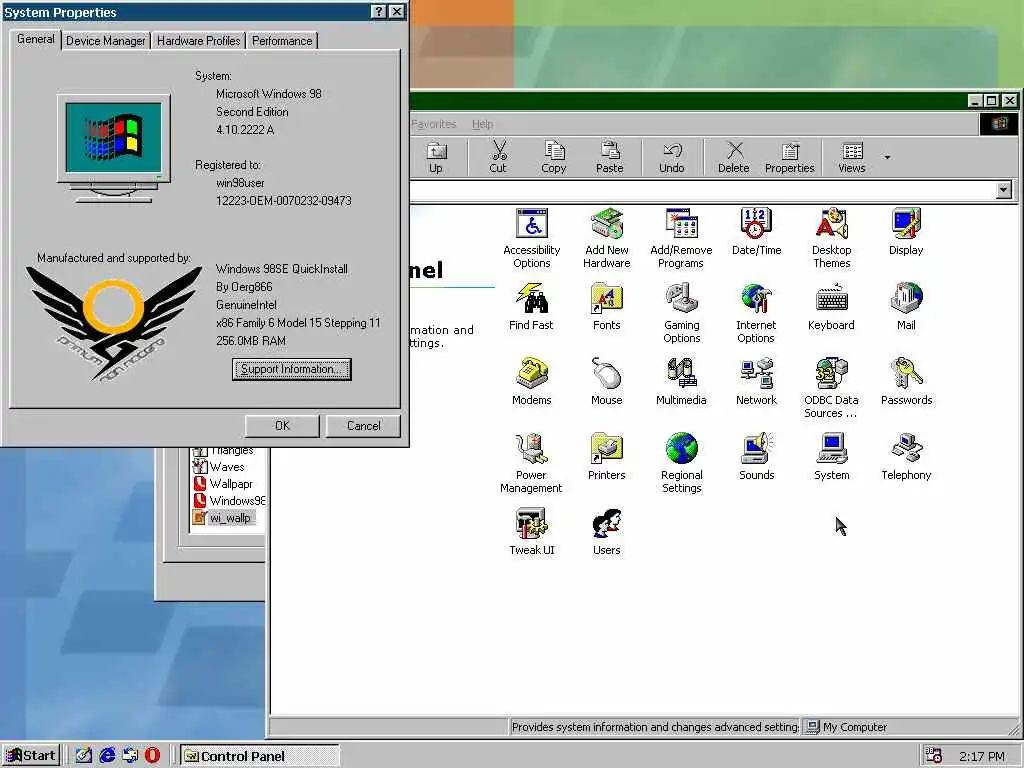Click the Undo toolbar button
The image size is (1024, 768).
[x=671, y=157]
